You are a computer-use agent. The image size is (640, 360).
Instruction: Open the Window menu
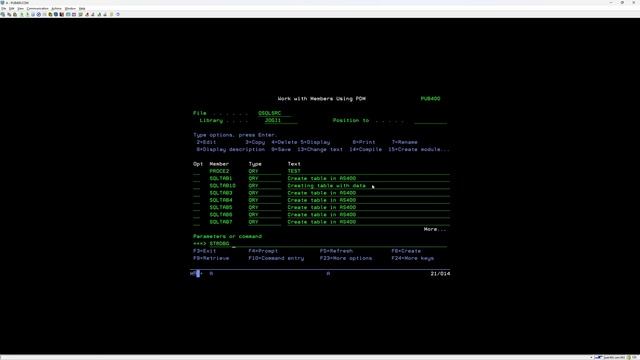point(70,9)
